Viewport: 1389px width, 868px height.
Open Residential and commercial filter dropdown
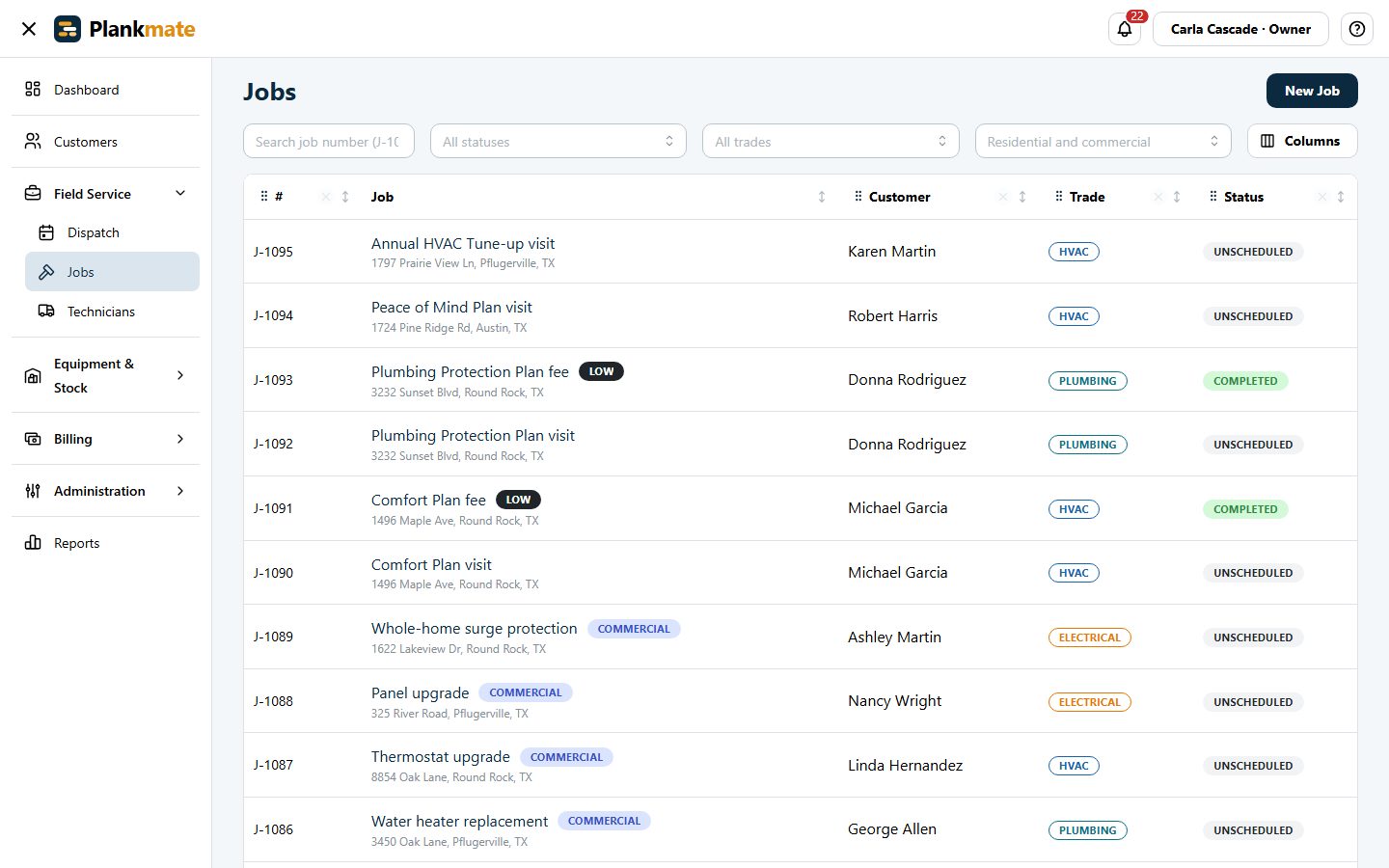click(x=1103, y=141)
